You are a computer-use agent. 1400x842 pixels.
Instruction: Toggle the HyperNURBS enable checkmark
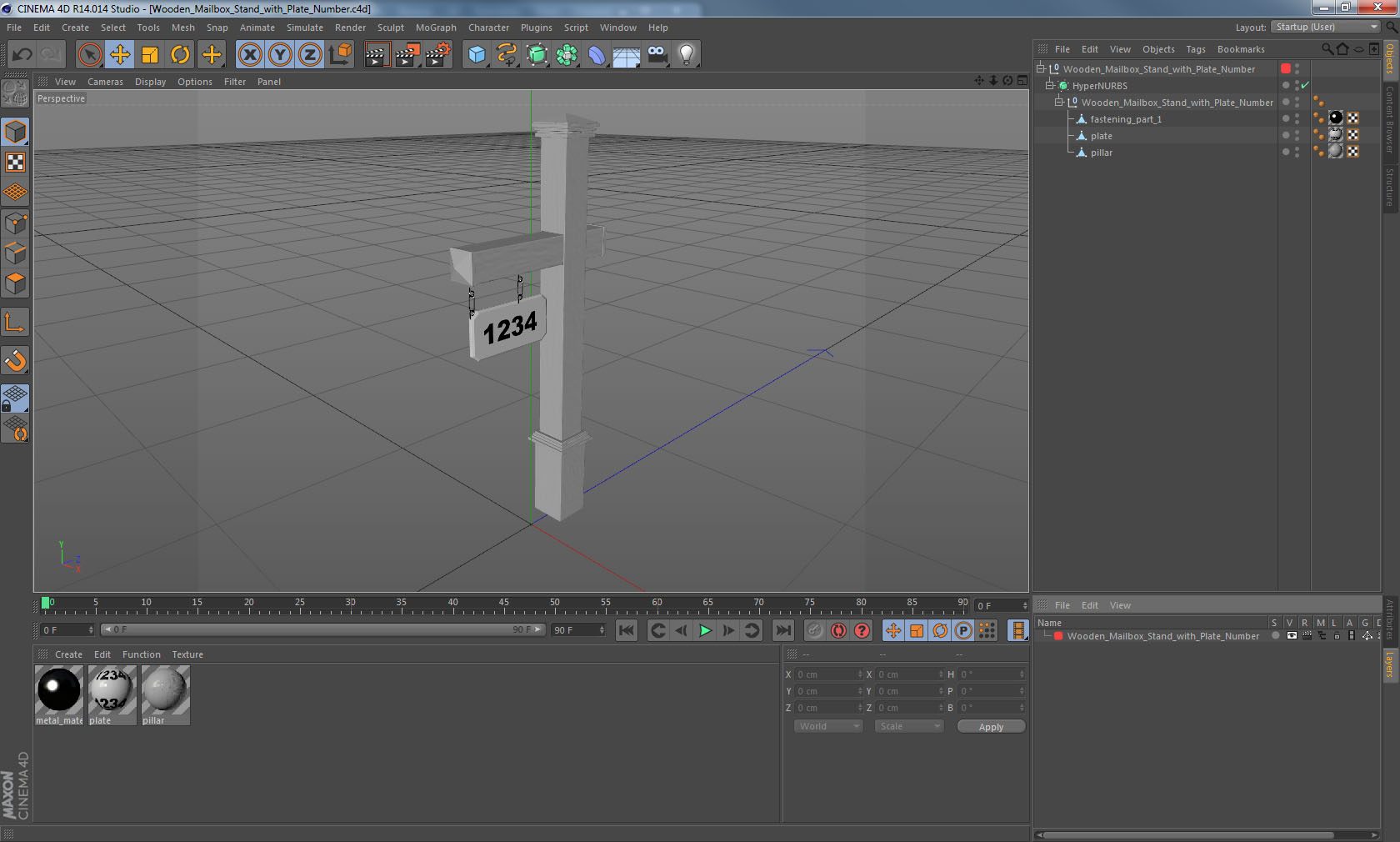[1306, 86]
